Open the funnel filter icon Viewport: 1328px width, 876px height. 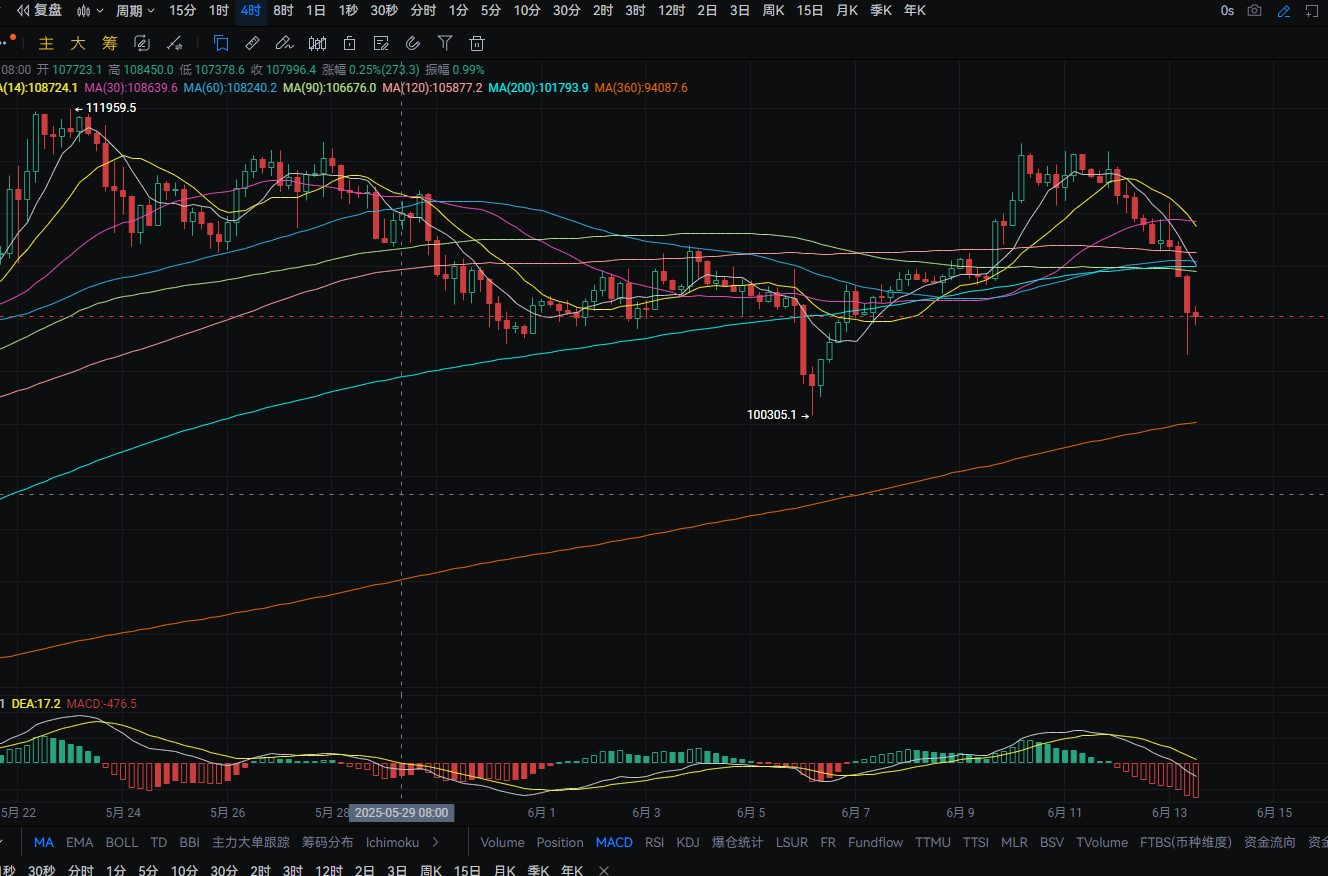(445, 43)
